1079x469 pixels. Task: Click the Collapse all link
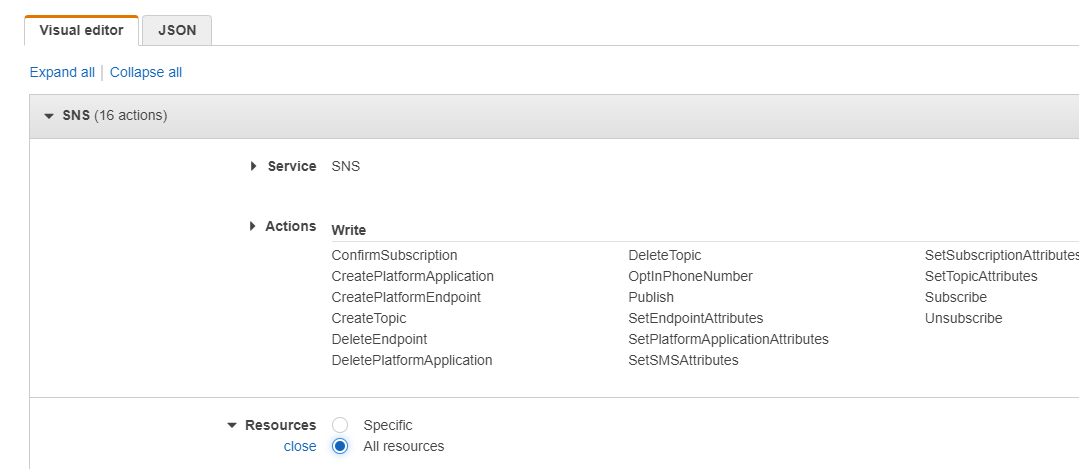pos(146,72)
